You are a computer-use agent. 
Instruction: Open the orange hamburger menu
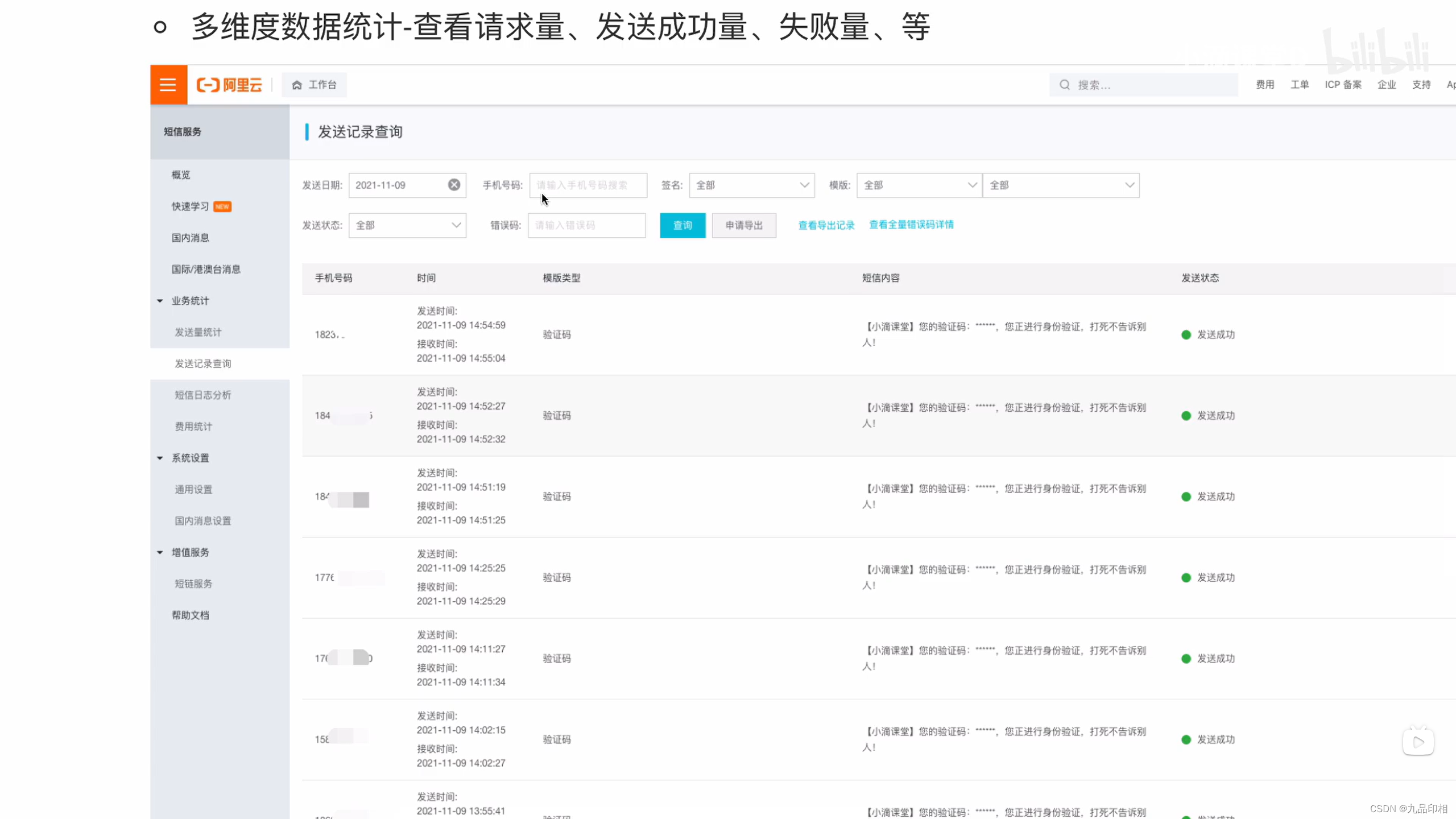[x=168, y=85]
